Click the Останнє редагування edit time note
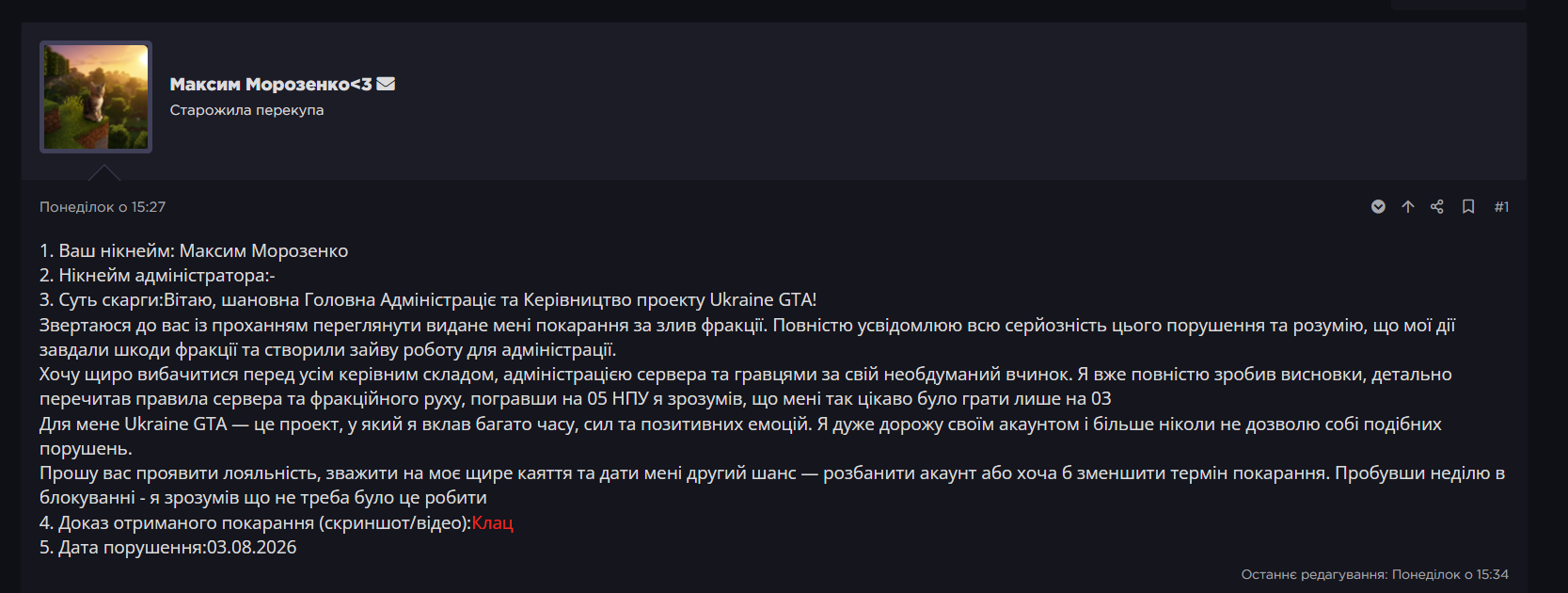1568x593 pixels. point(1374,574)
